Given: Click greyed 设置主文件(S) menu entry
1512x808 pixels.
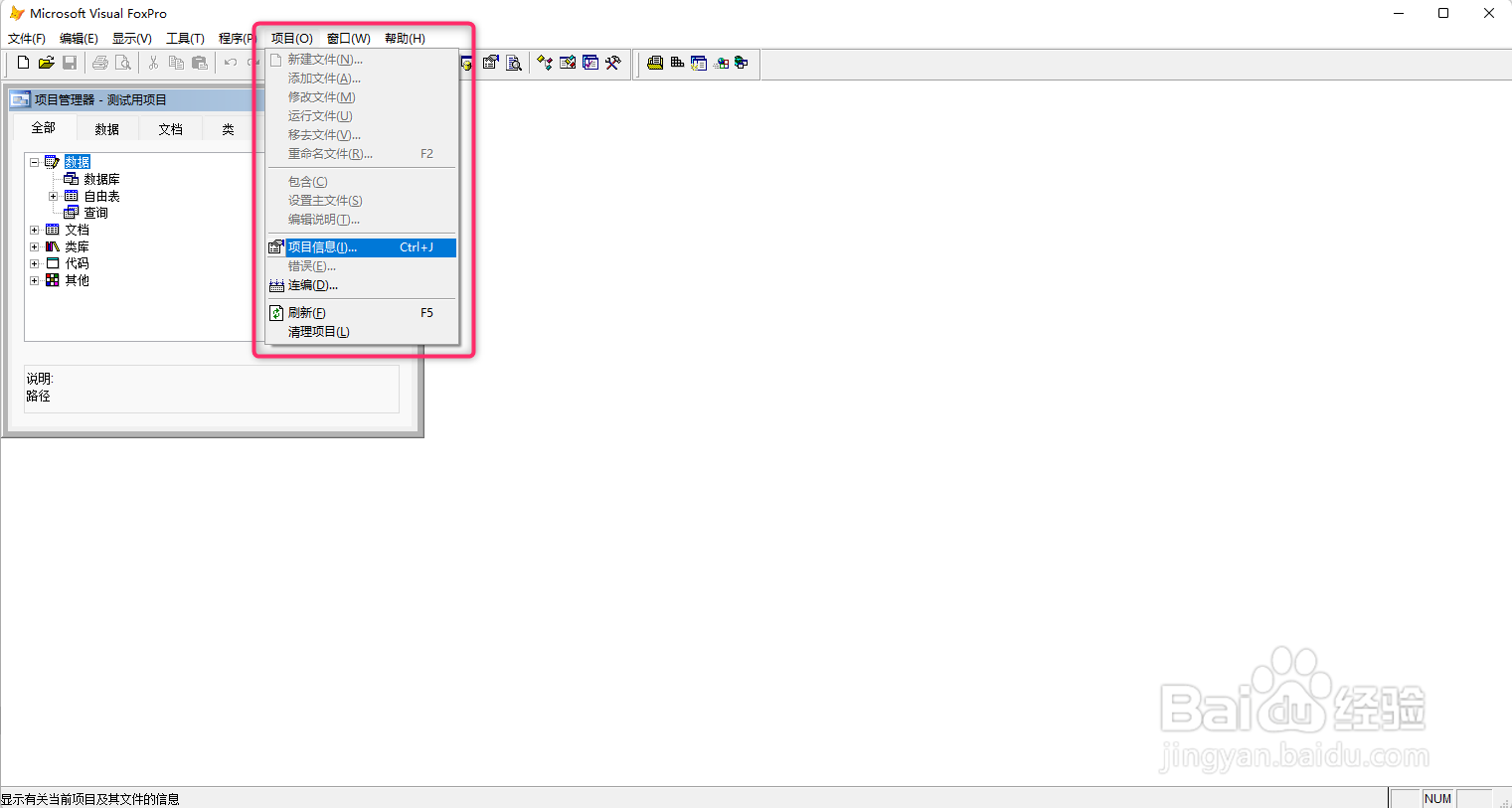Looking at the screenshot, I should [x=362, y=201].
